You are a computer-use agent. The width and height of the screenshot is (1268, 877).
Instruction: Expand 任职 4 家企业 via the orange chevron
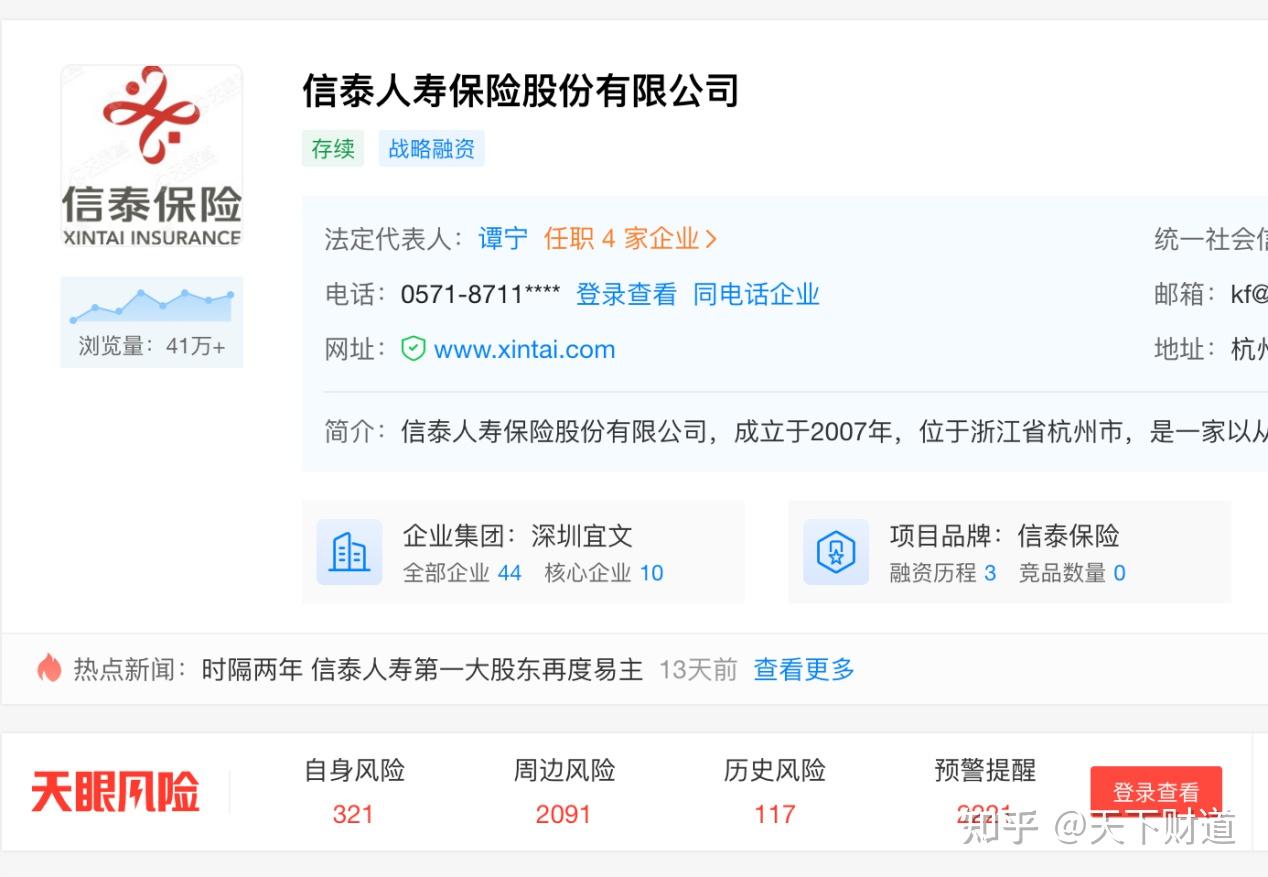pos(712,238)
